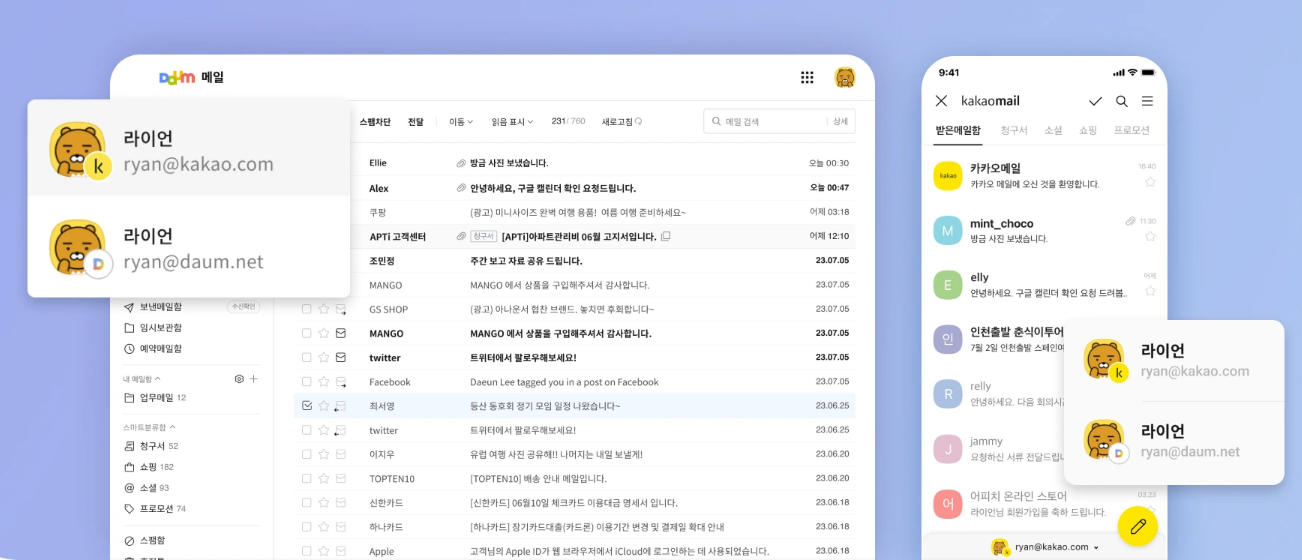Close the kakaomail mobile view with X
Viewport: 1302px width, 560px height.
pos(941,101)
